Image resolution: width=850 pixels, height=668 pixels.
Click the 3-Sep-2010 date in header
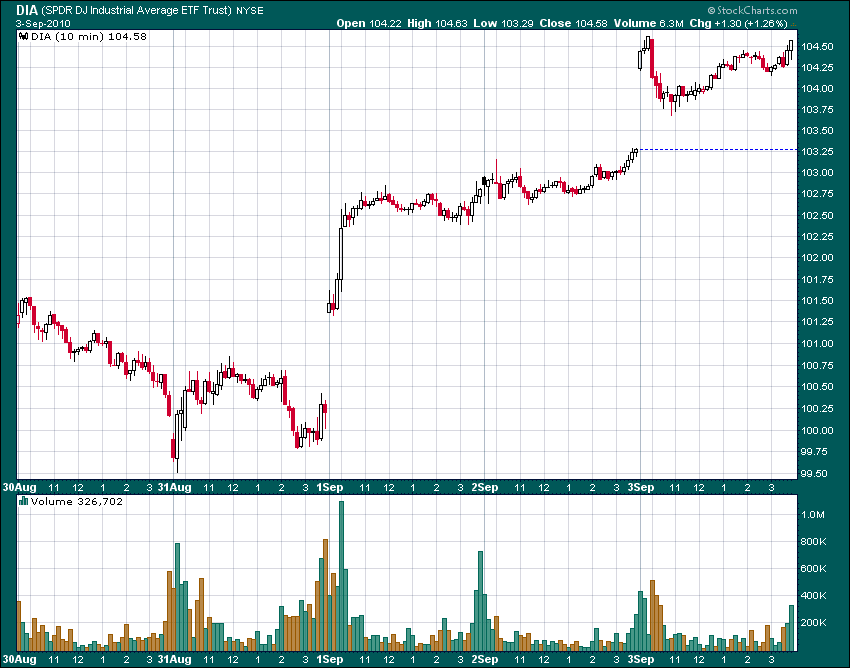(x=43, y=24)
